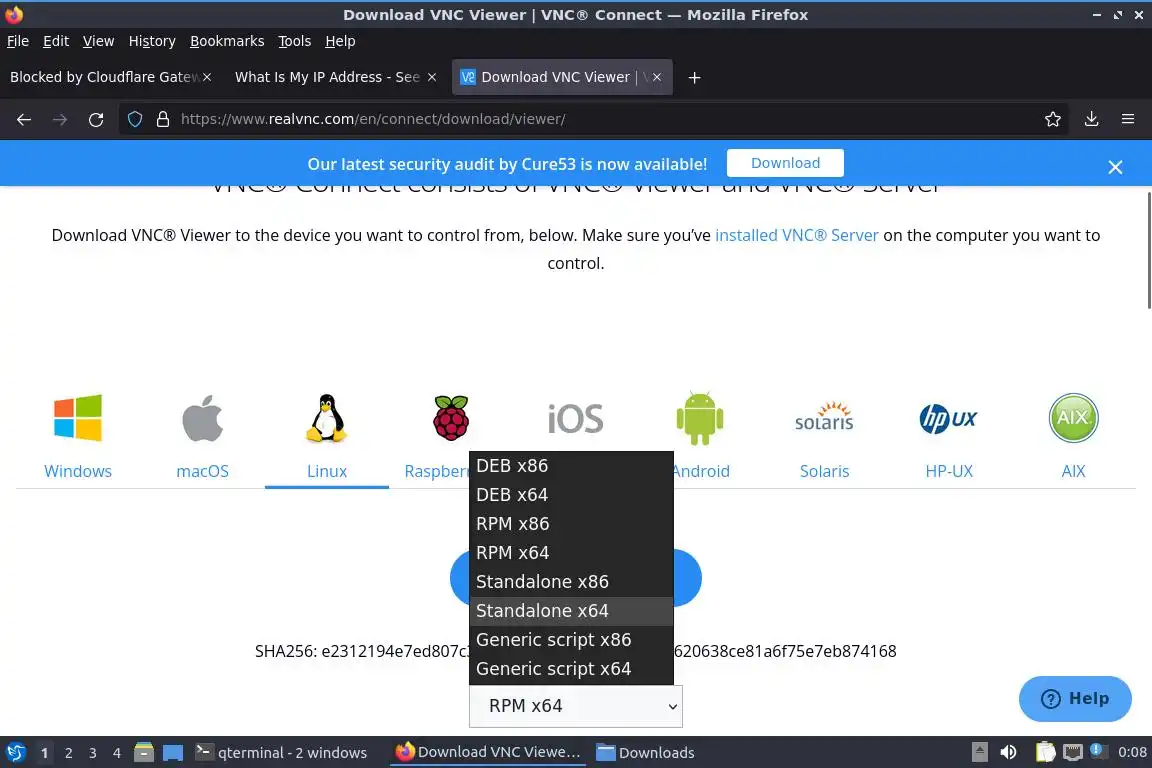
Task: Choose RPM x86 in the dropdown list
Action: 572,524
